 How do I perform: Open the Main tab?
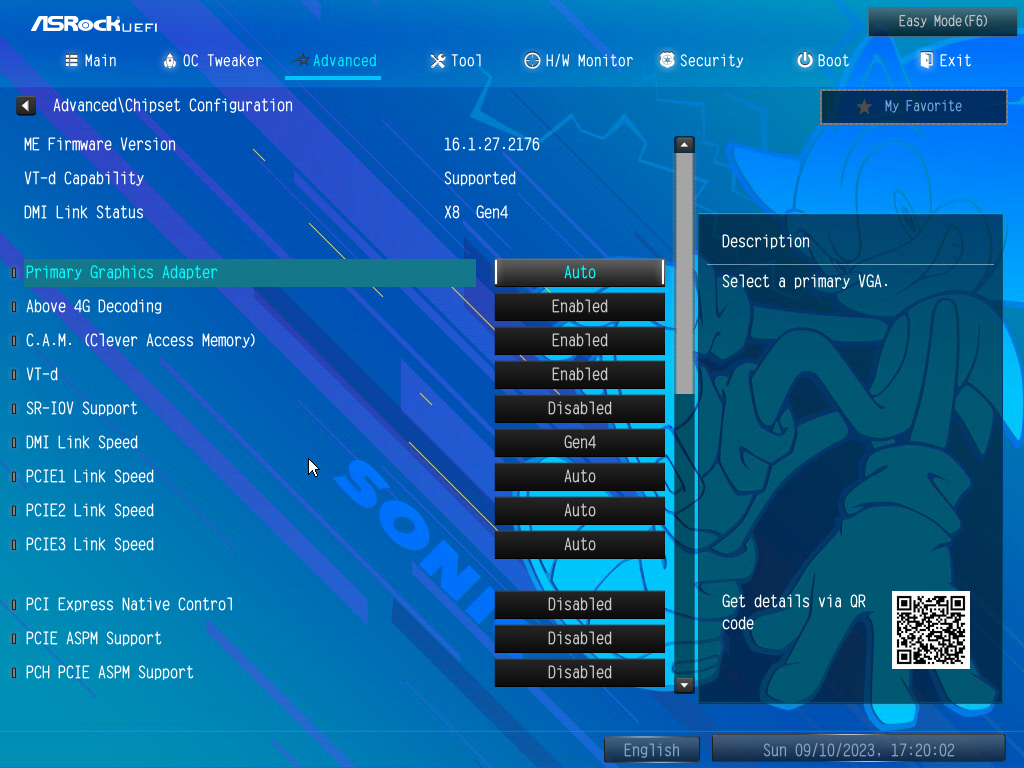91,61
